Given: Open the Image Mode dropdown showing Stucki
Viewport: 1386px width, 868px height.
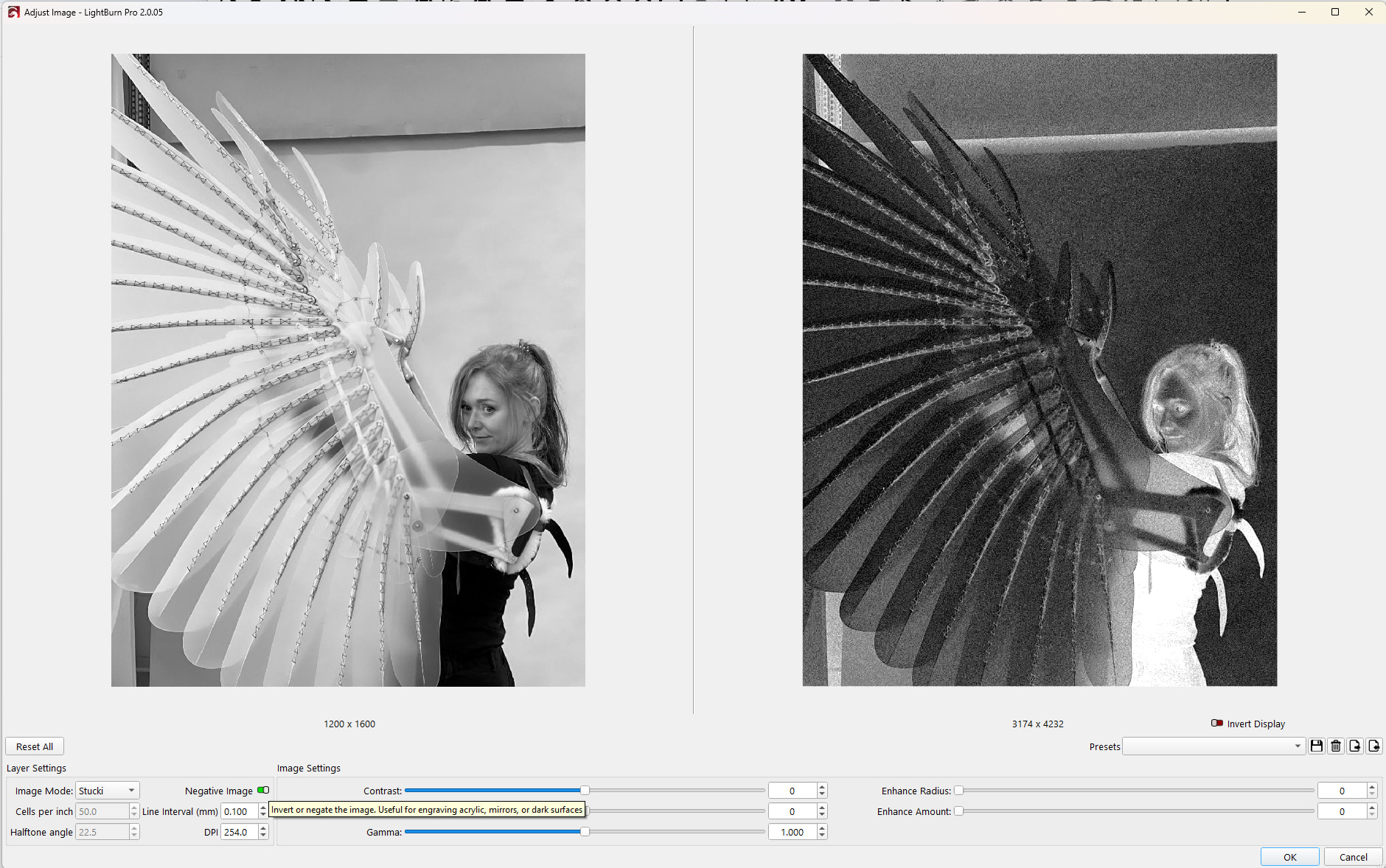Looking at the screenshot, I should [x=108, y=791].
